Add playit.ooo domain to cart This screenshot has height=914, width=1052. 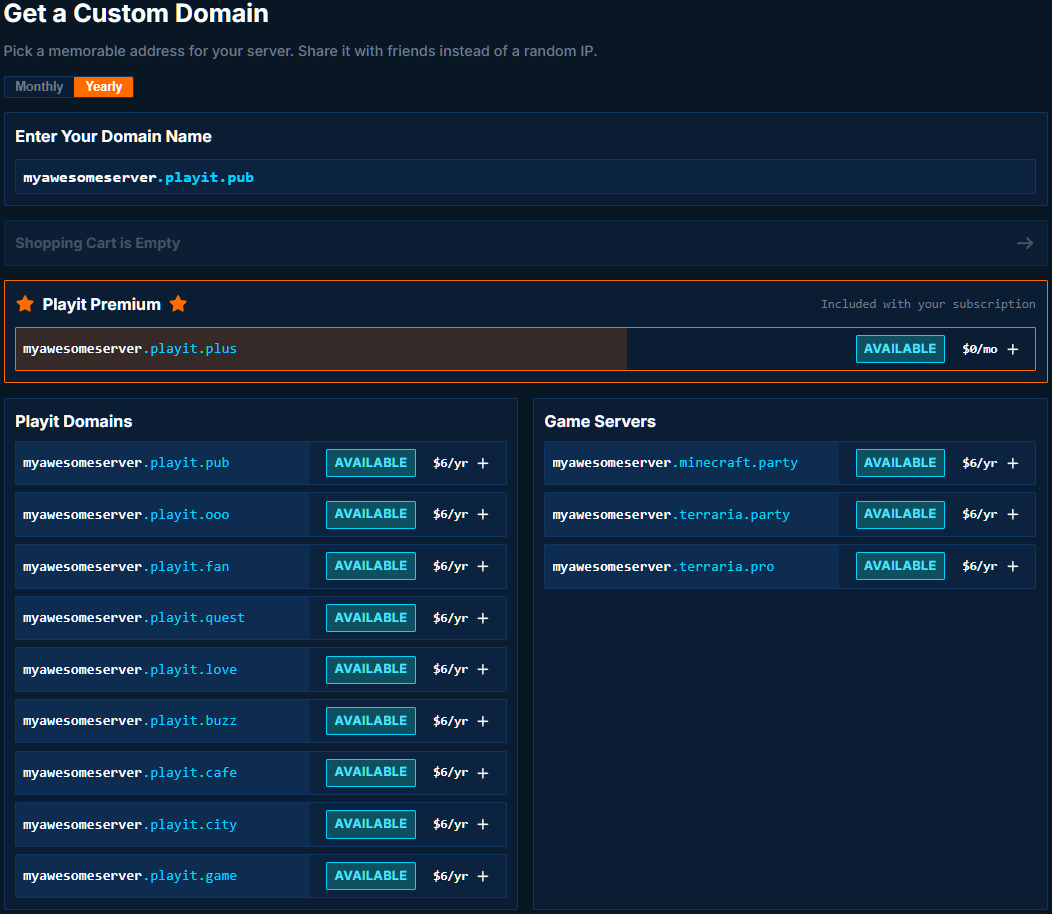[x=483, y=514]
